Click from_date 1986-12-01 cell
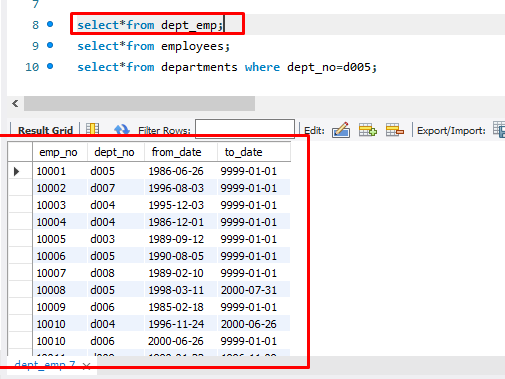Image resolution: width=505 pixels, height=379 pixels. [x=181, y=222]
